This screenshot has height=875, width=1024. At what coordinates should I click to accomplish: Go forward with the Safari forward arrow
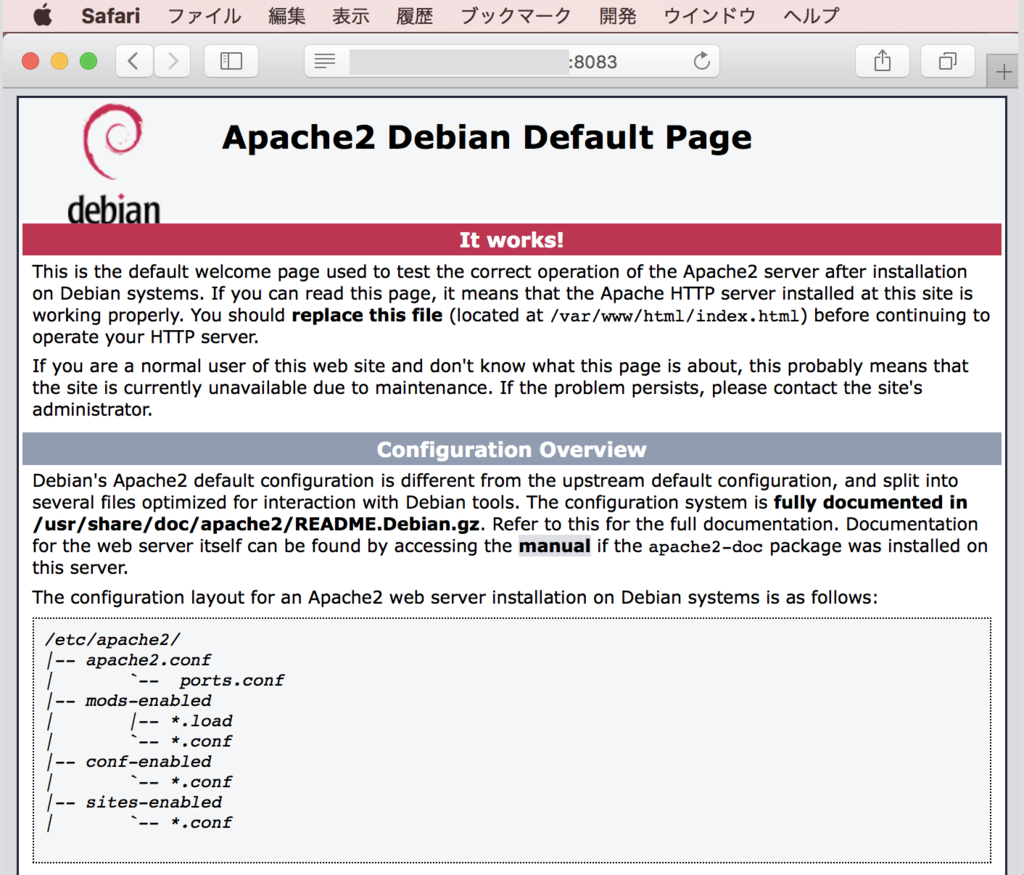tap(172, 61)
